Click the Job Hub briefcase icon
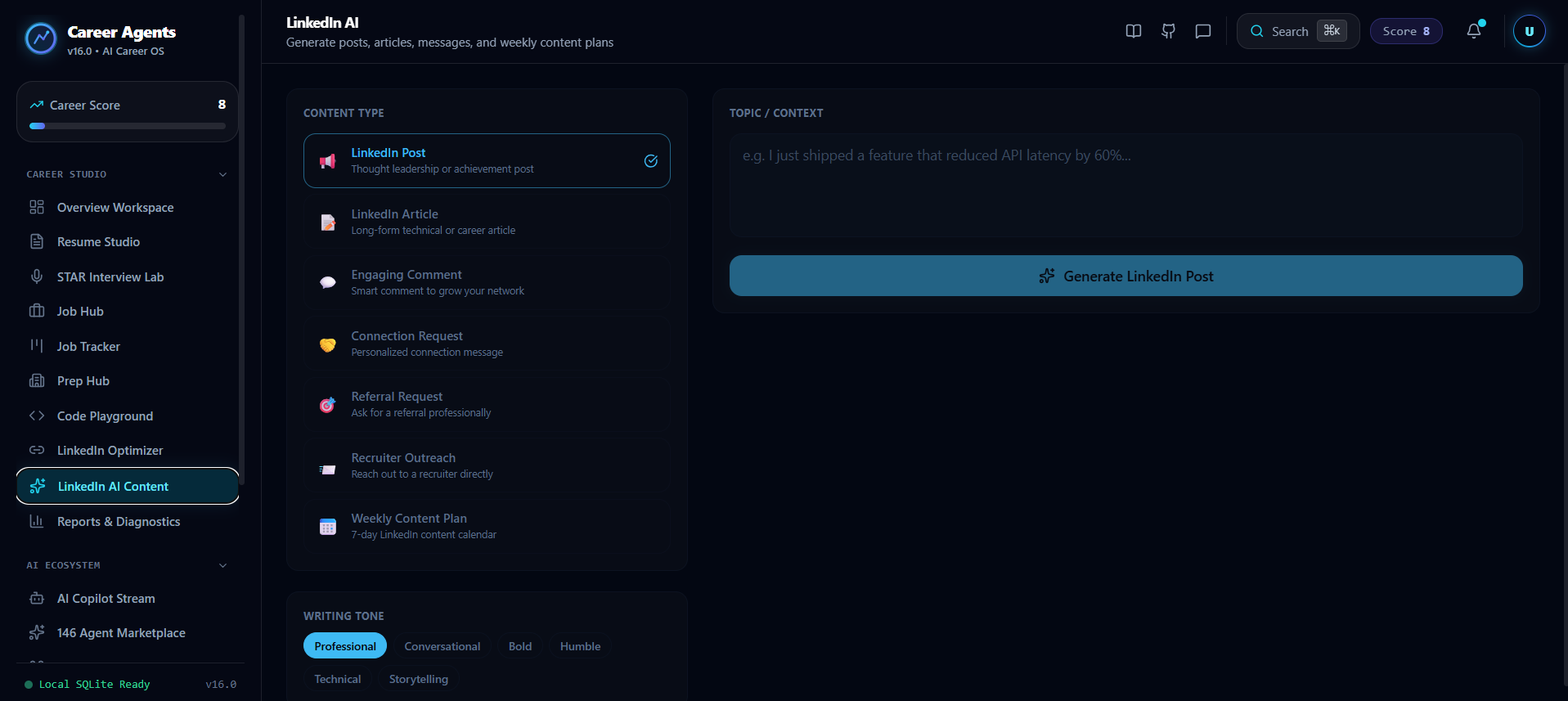Screen dimensions: 1568x701 [37, 311]
